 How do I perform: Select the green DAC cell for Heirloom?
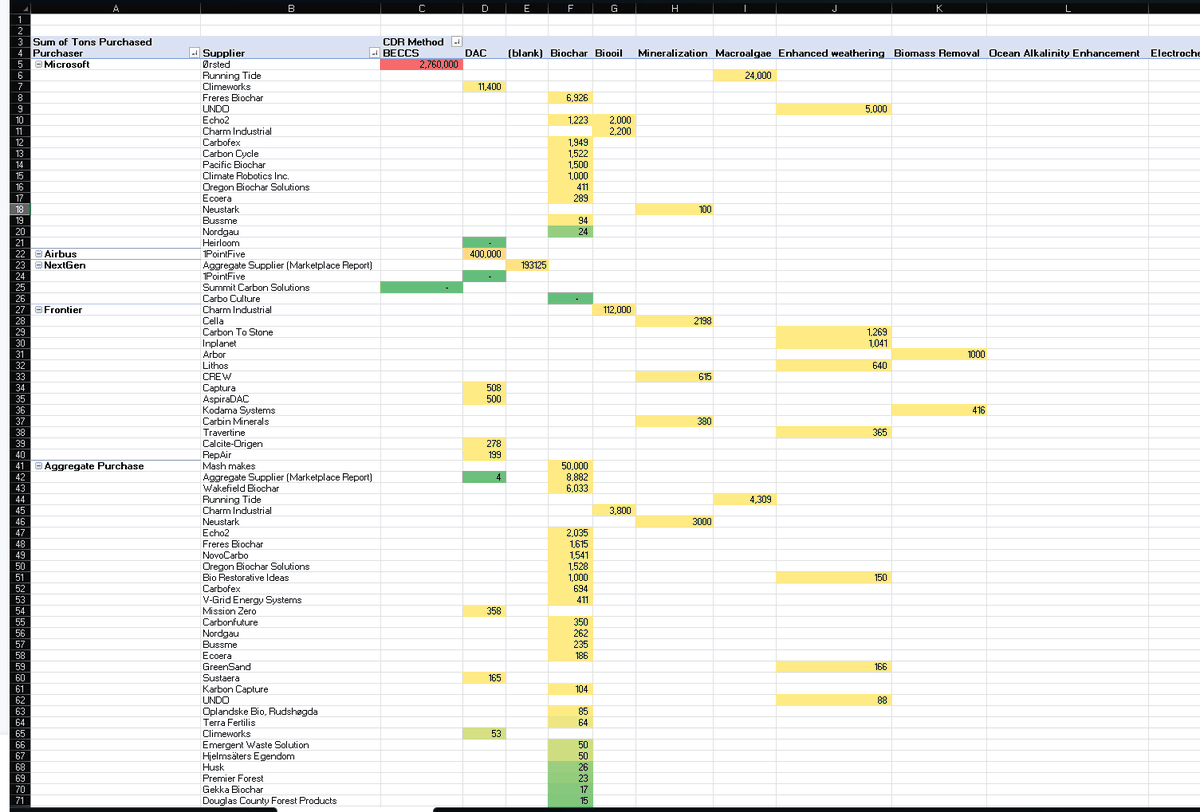click(x=484, y=243)
